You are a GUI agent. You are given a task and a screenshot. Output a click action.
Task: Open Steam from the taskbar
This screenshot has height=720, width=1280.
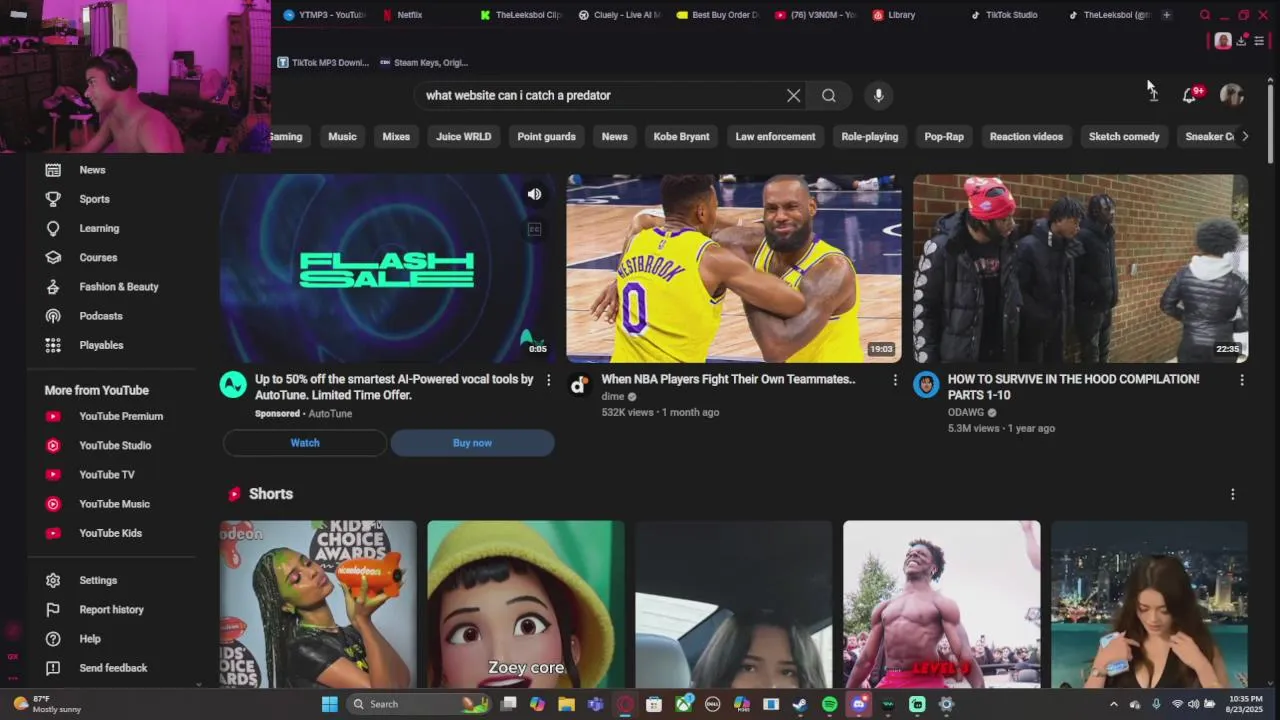[800, 704]
